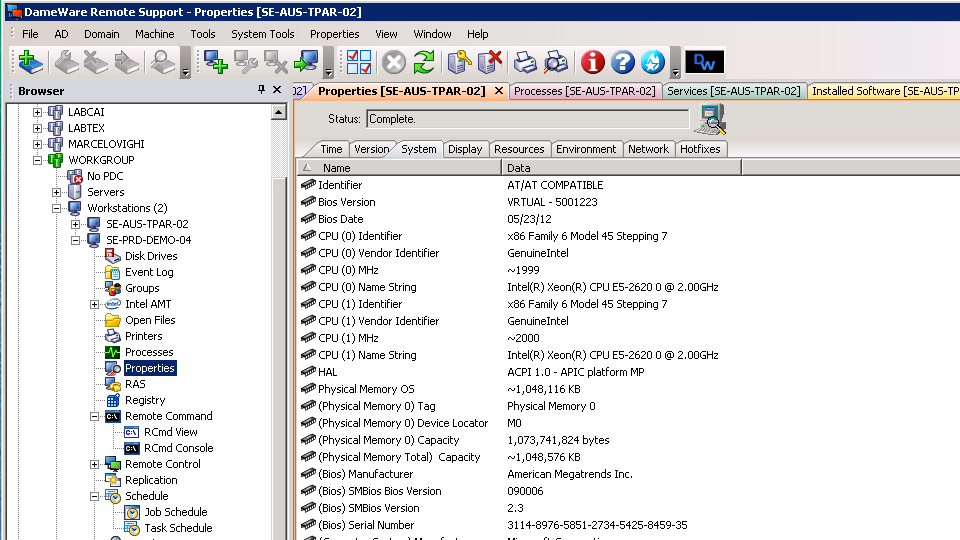Expand the MARCELOVIGHI domain node
The width and height of the screenshot is (960, 540).
(x=37, y=144)
